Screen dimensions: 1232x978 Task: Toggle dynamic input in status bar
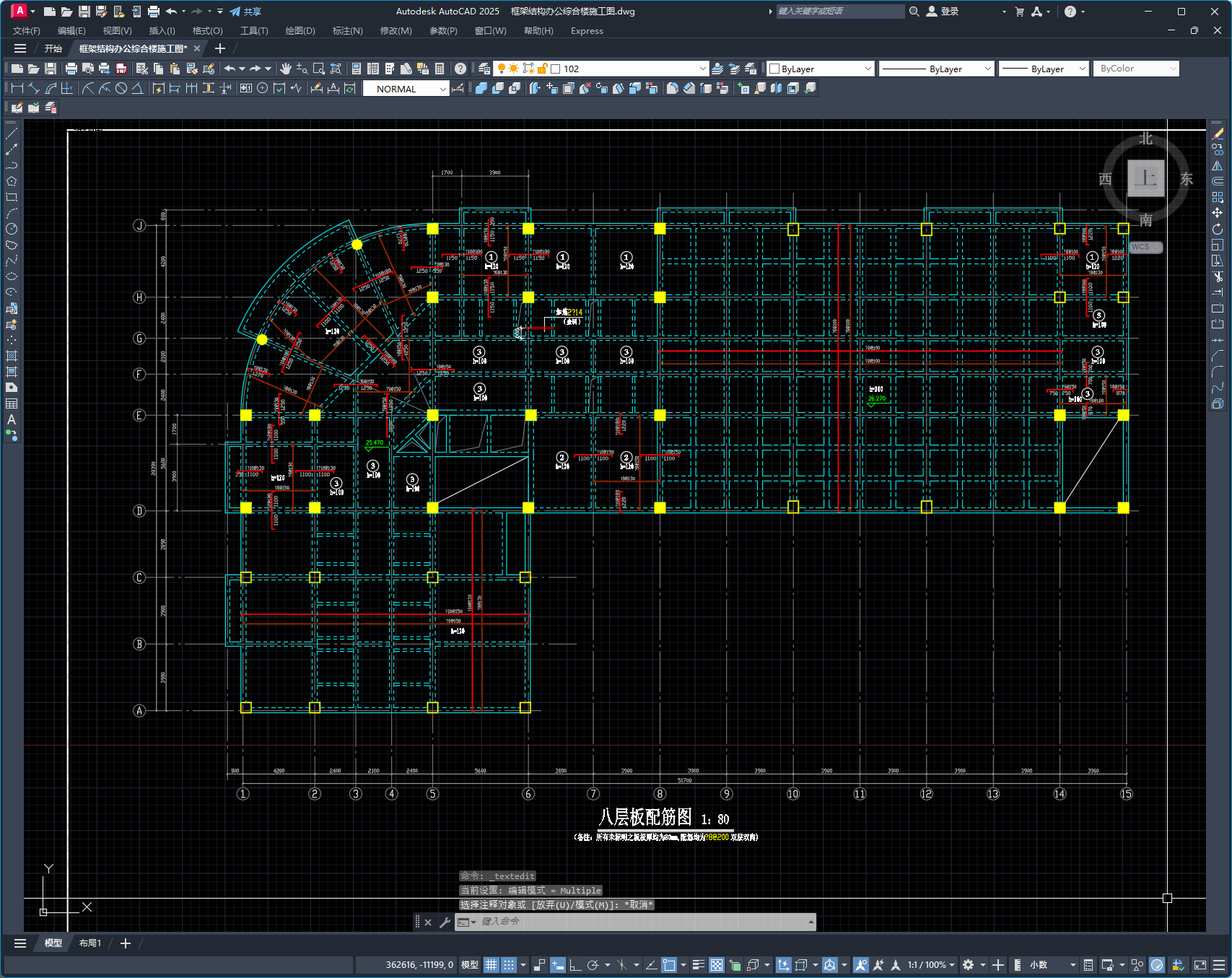[x=557, y=965]
